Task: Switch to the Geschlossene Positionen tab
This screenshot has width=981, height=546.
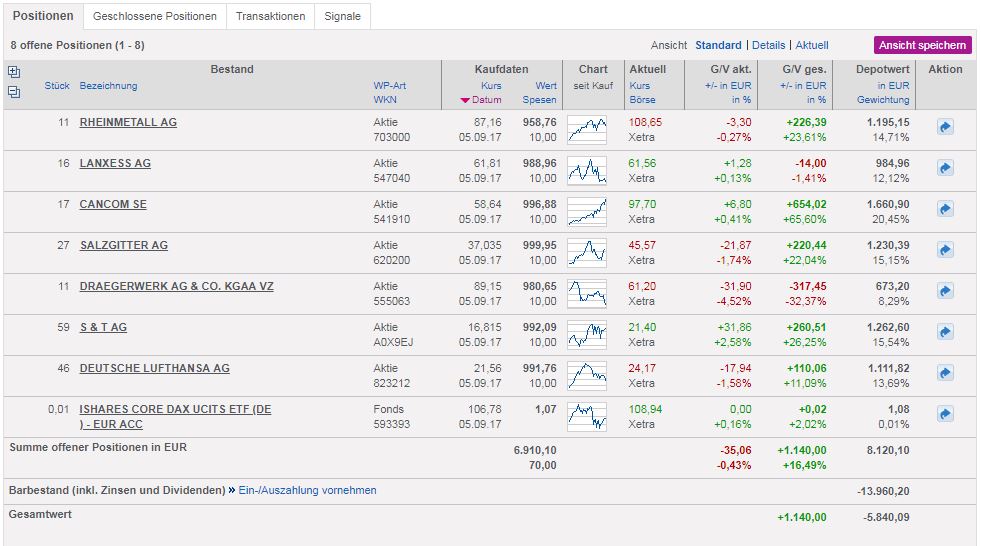Action: [x=154, y=16]
